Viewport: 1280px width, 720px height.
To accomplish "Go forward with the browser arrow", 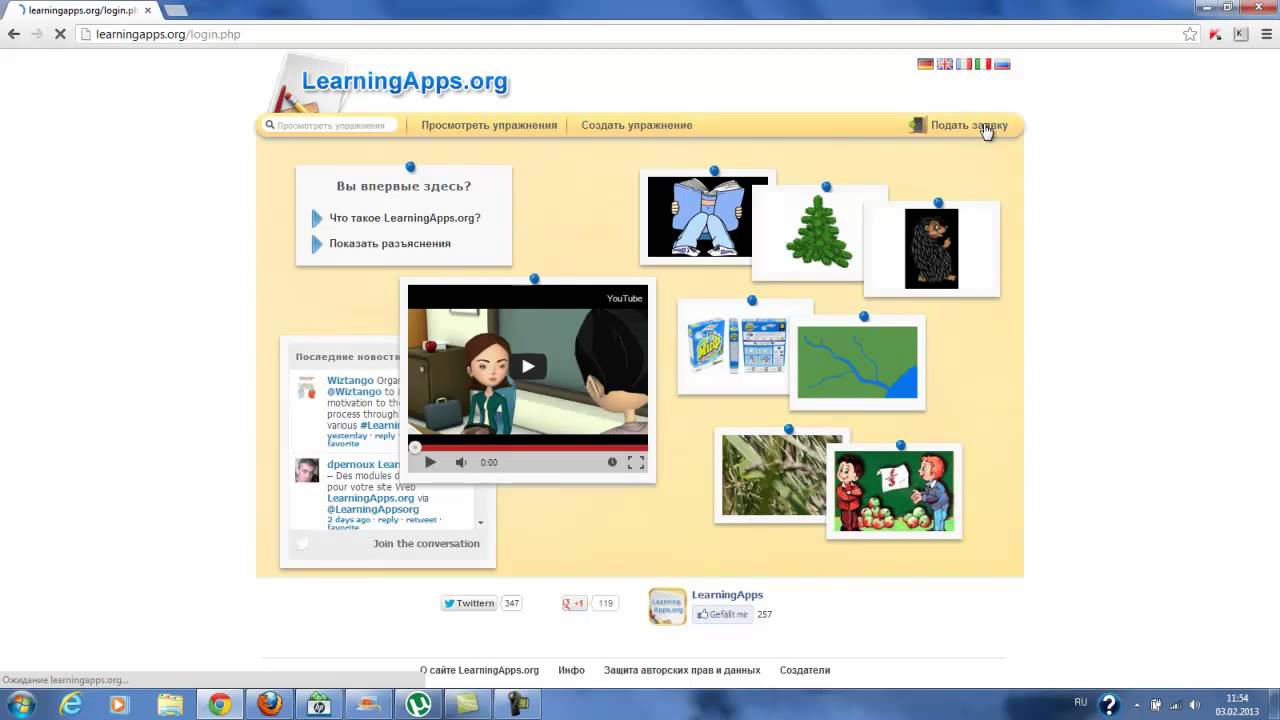I will coord(37,34).
